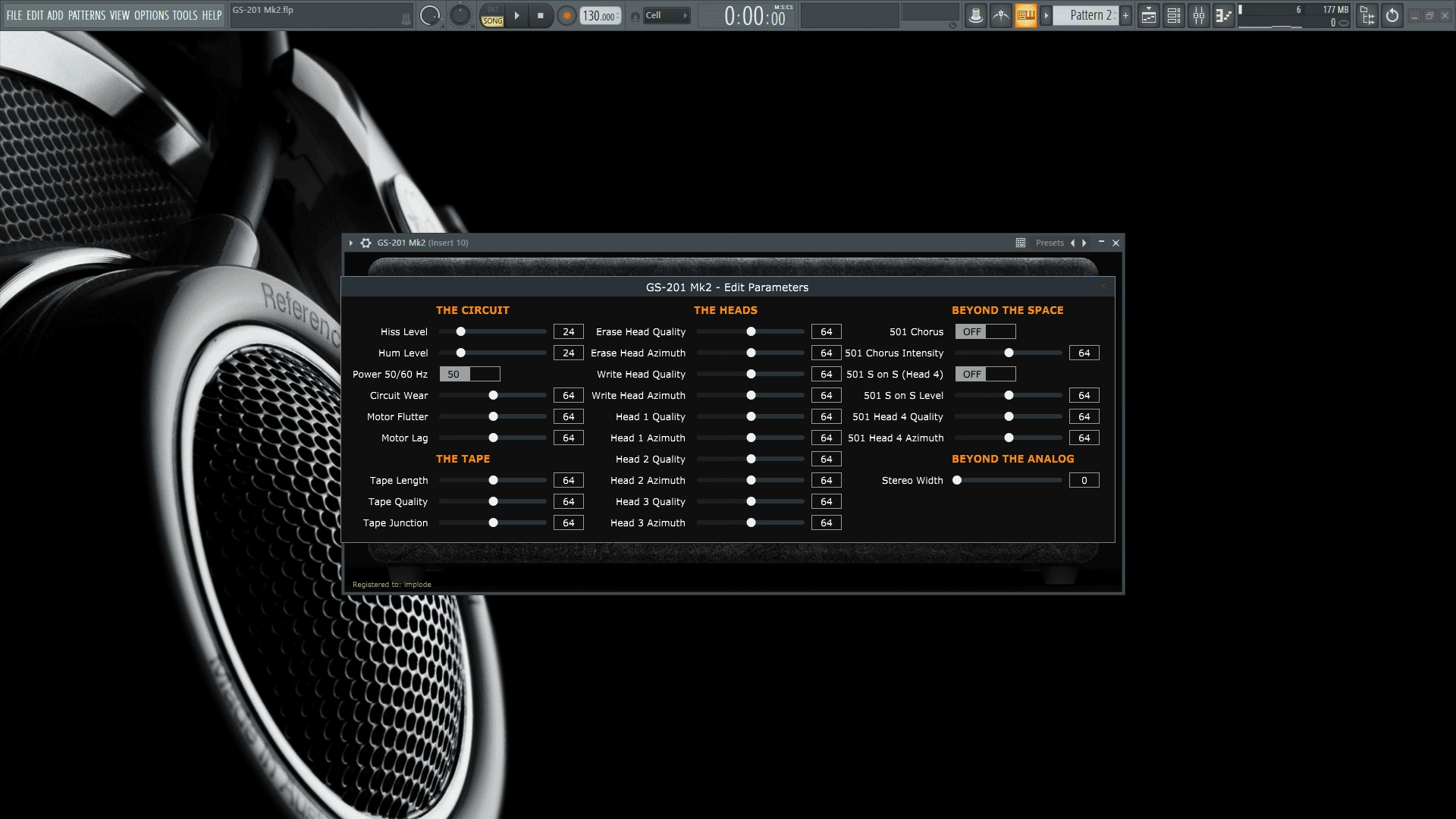Click the CPU and memory meter panel

[1294, 15]
